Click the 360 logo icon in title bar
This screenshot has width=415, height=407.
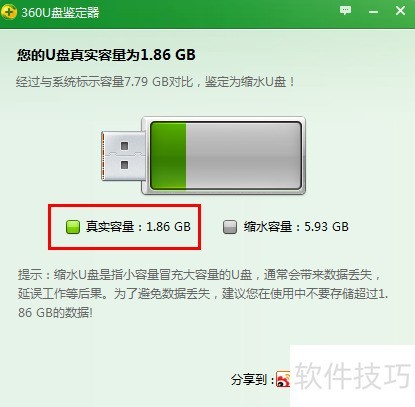pos(9,12)
